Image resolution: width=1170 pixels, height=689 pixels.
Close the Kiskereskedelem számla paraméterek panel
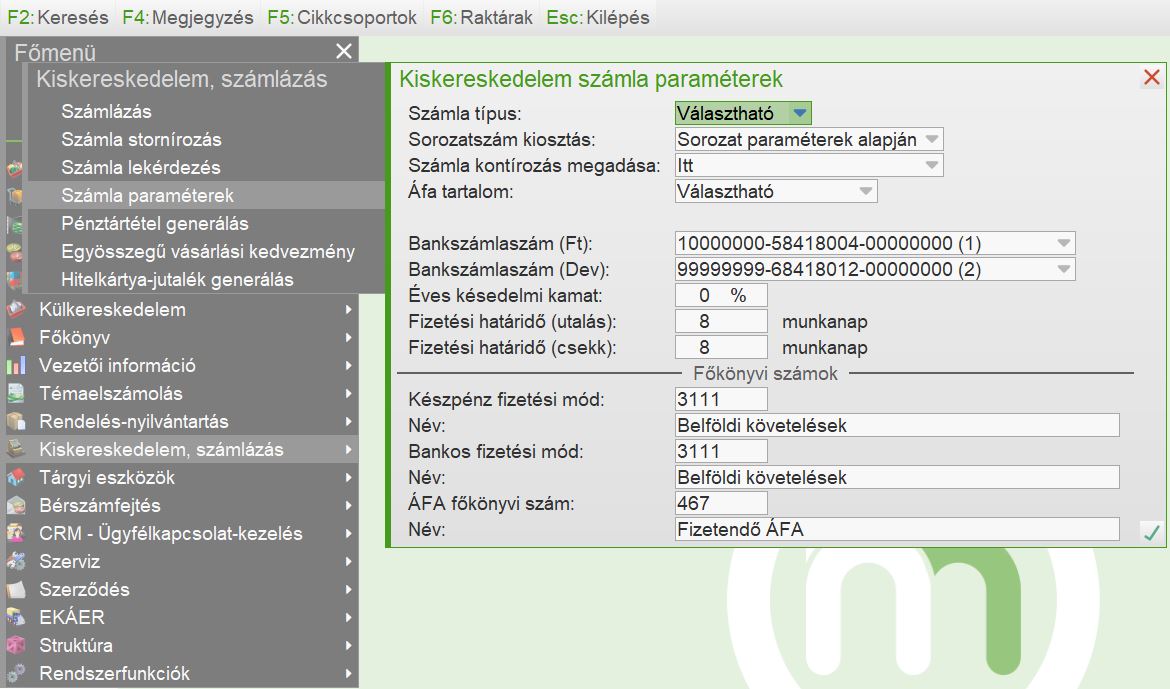(x=1151, y=77)
